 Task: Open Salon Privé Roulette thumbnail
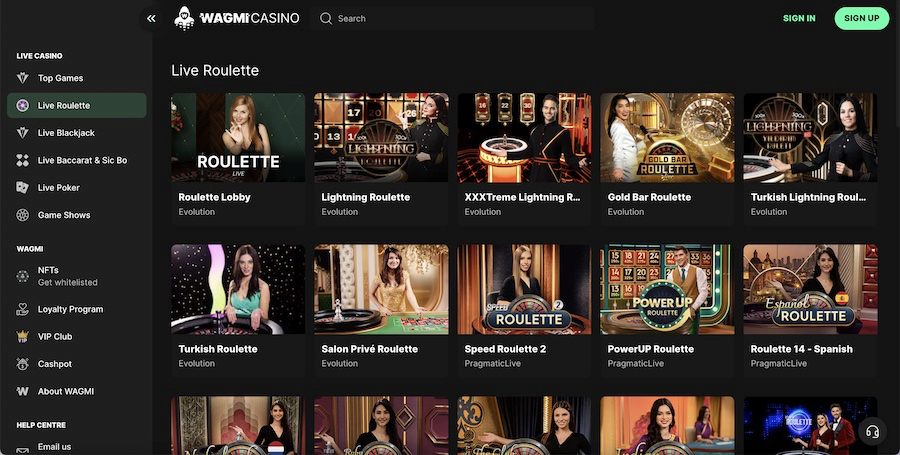point(381,289)
